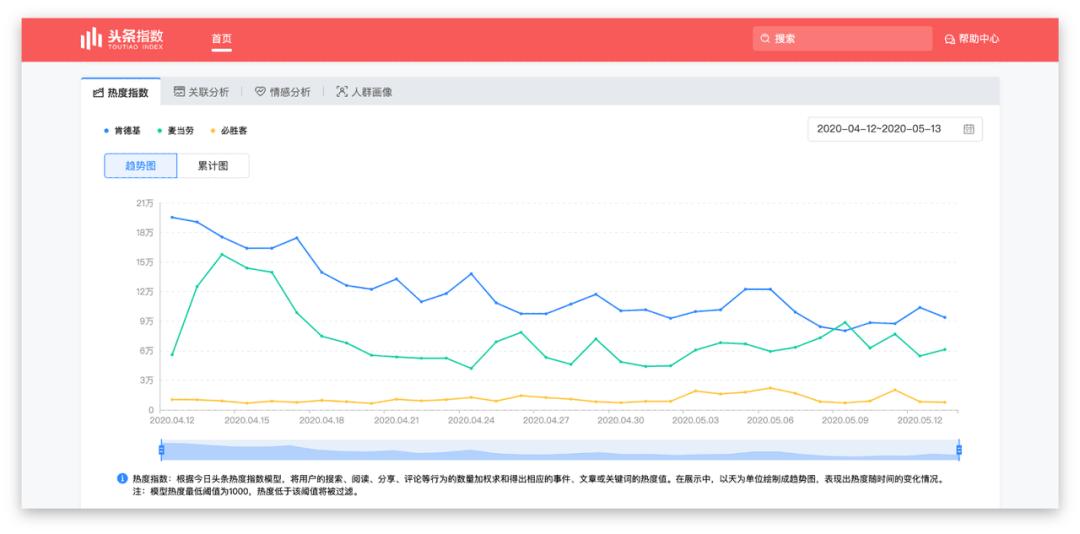This screenshot has height=534, width=1080.
Task: Select the 趋势图 view button
Action: (x=141, y=166)
